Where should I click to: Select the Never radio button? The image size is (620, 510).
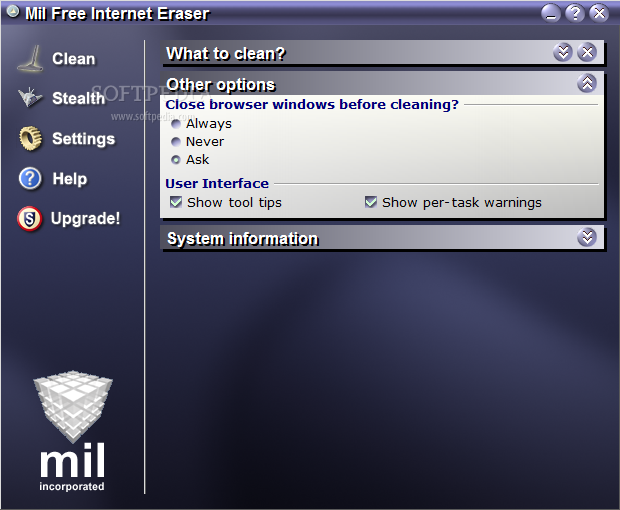point(176,142)
